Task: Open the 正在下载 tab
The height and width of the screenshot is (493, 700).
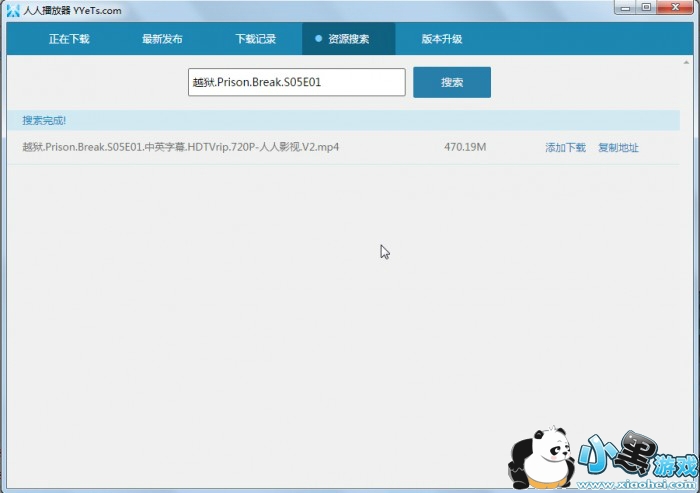Action: pos(69,39)
